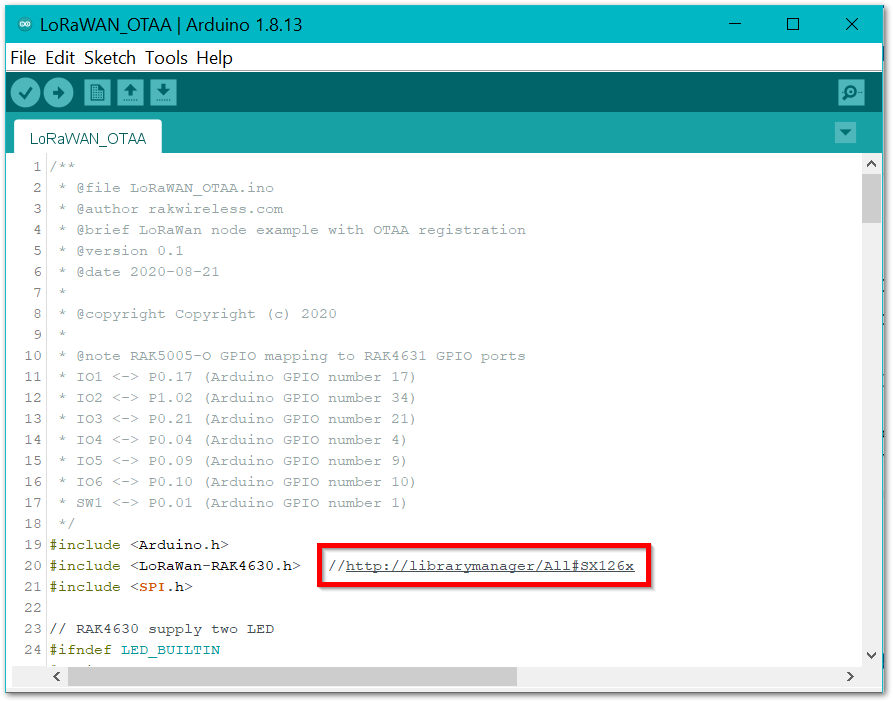Viewport: 893px width, 702px height.
Task: Expand the tab options dropdown arrow
Action: (x=846, y=132)
